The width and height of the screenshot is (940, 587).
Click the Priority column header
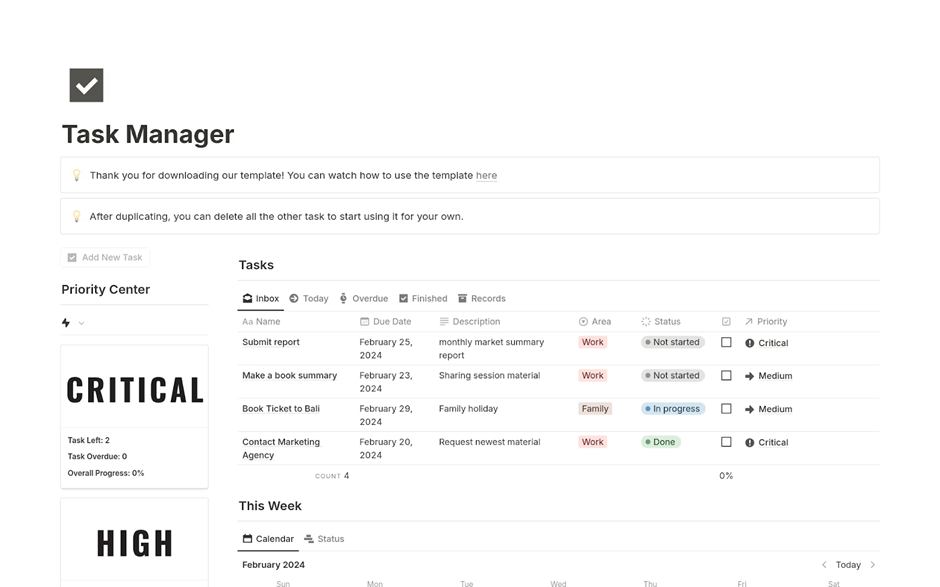pos(766,321)
